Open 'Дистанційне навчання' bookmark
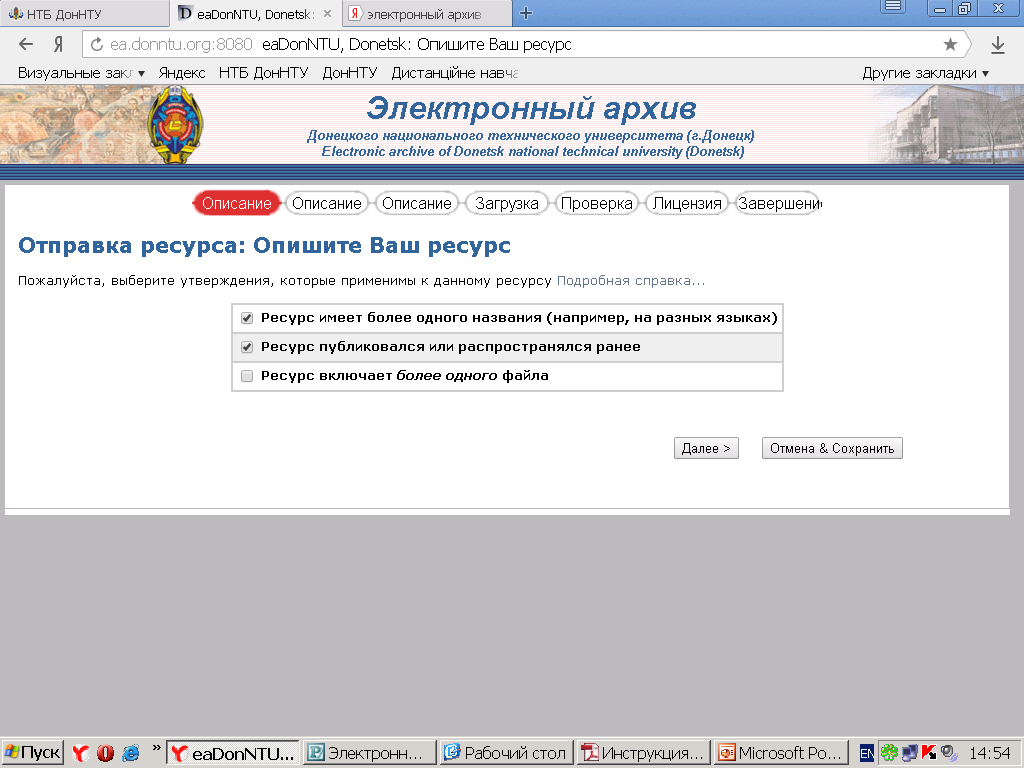The height and width of the screenshot is (768, 1024). click(x=455, y=73)
